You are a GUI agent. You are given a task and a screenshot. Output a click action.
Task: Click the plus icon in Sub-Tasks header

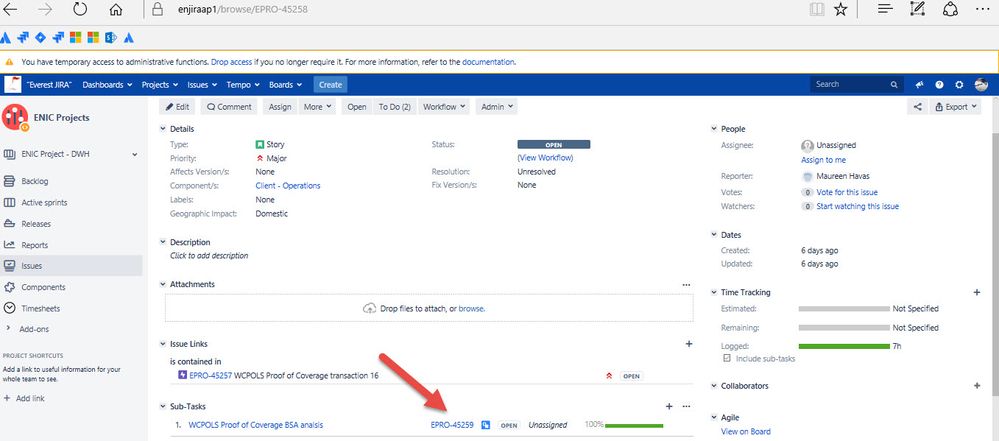click(x=669, y=406)
